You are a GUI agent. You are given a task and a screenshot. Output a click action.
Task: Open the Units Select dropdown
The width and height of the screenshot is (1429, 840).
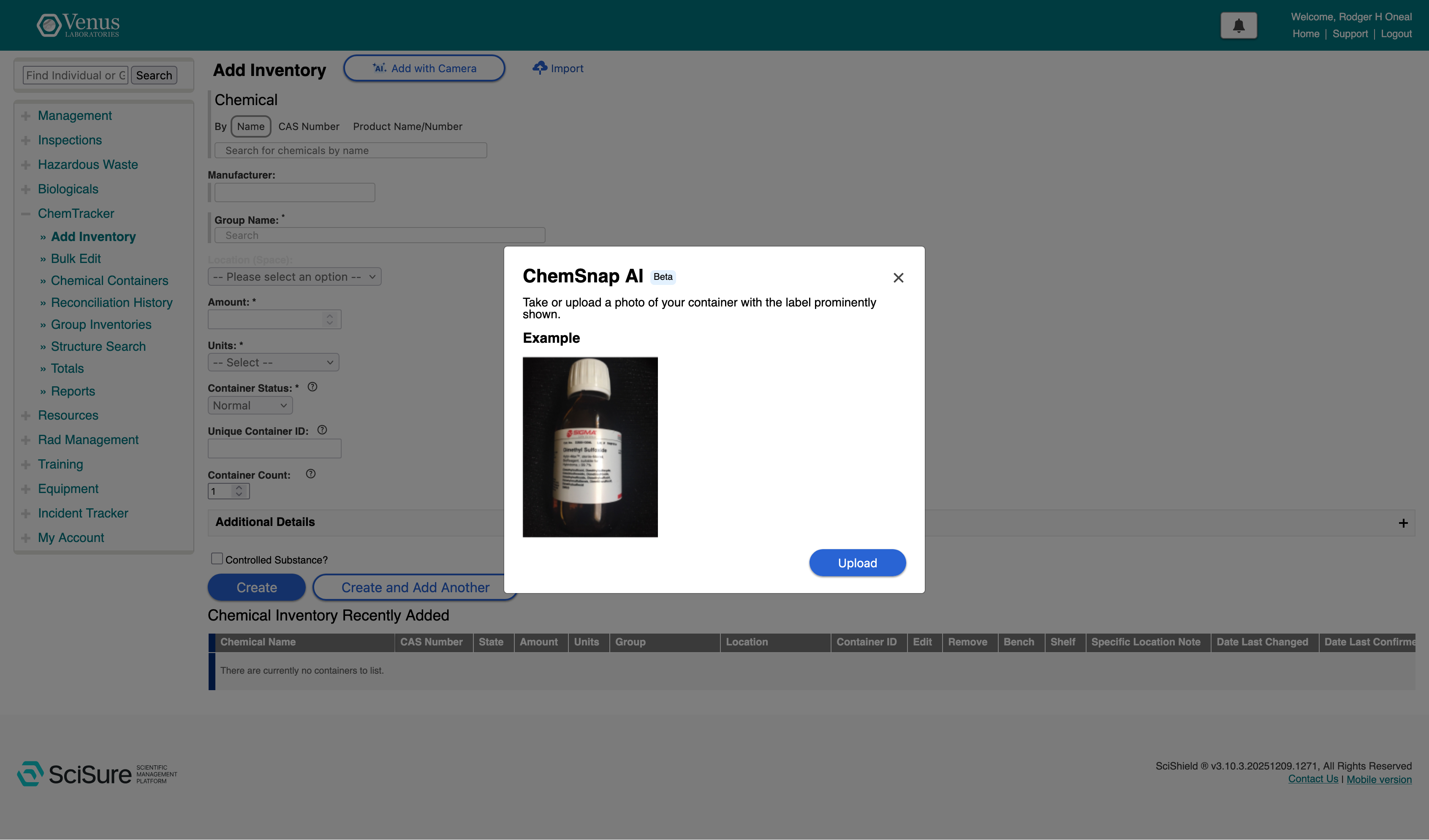pyautogui.click(x=273, y=362)
